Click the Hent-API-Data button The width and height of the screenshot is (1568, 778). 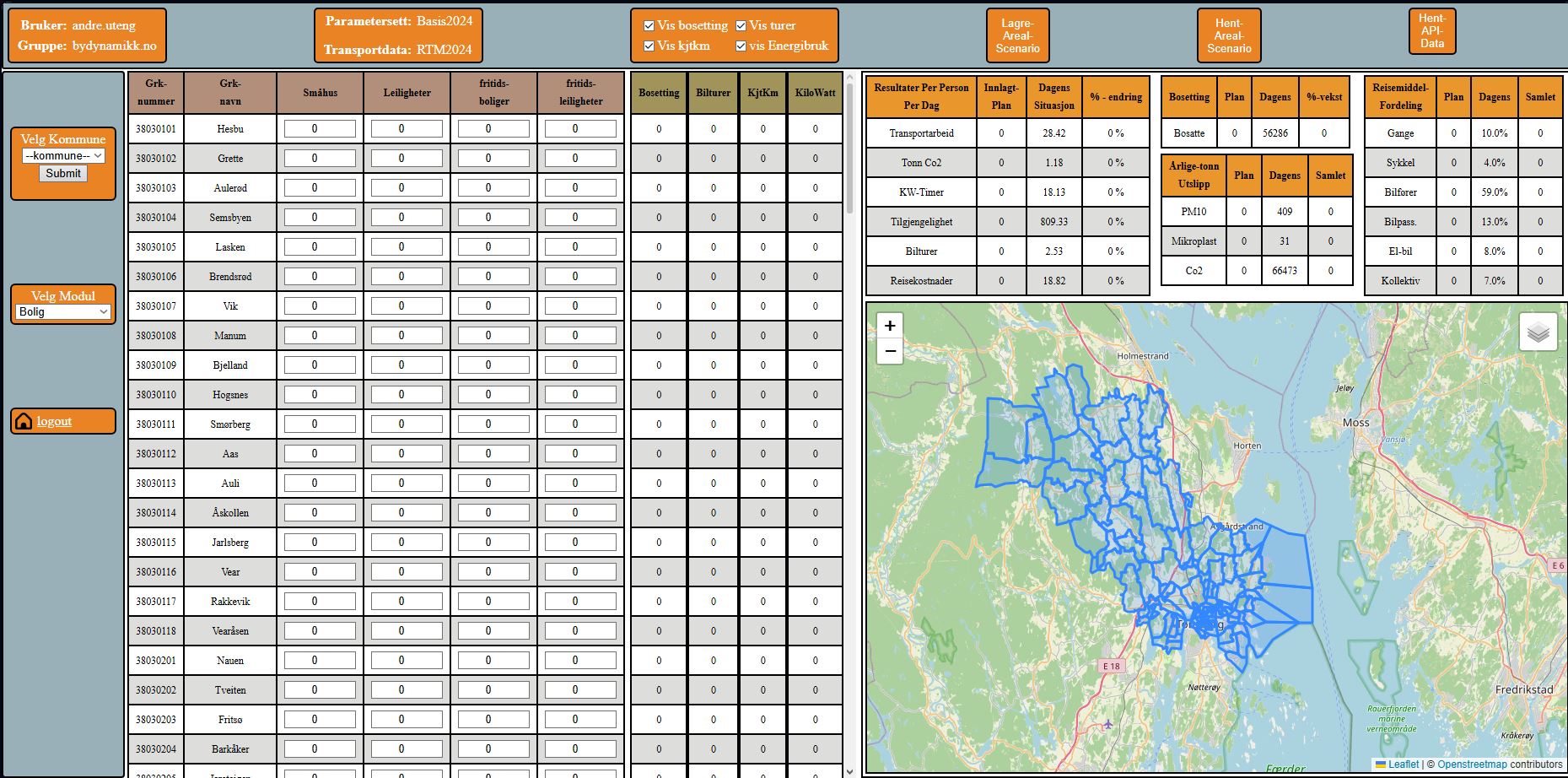point(1432,31)
